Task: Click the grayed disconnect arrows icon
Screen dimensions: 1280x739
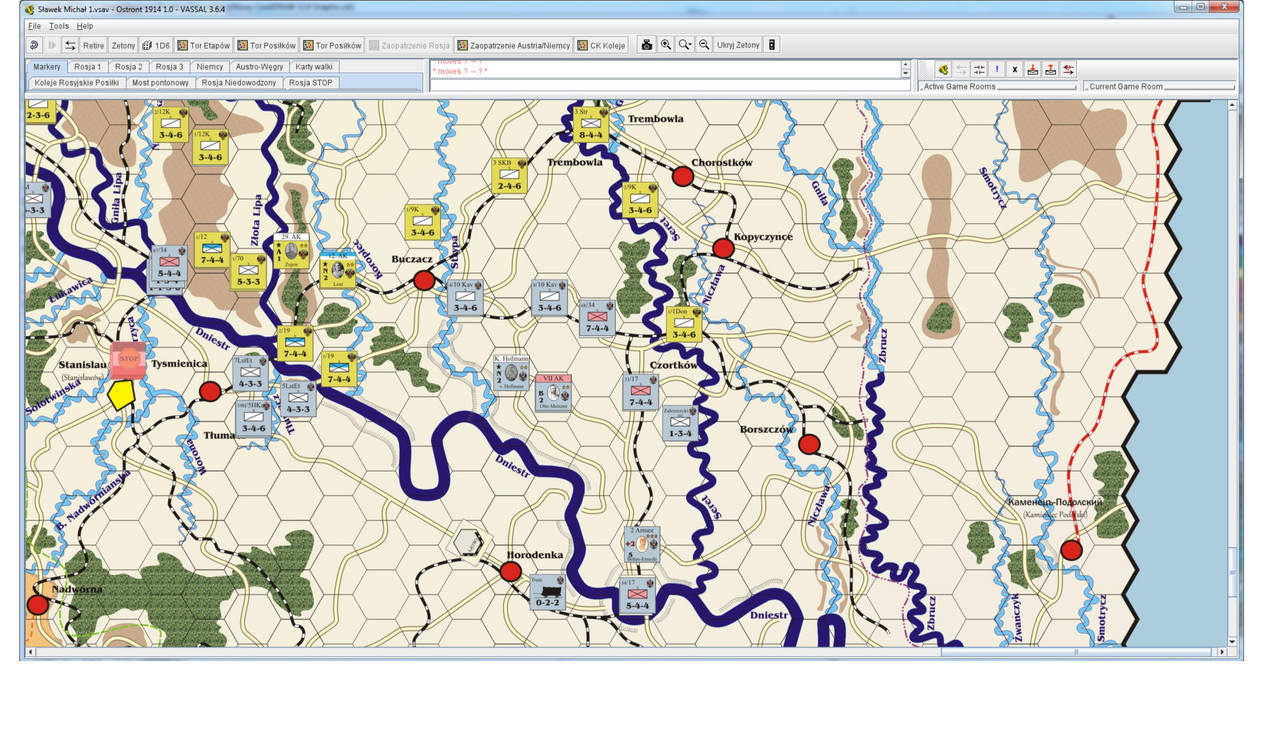Action: tap(961, 69)
